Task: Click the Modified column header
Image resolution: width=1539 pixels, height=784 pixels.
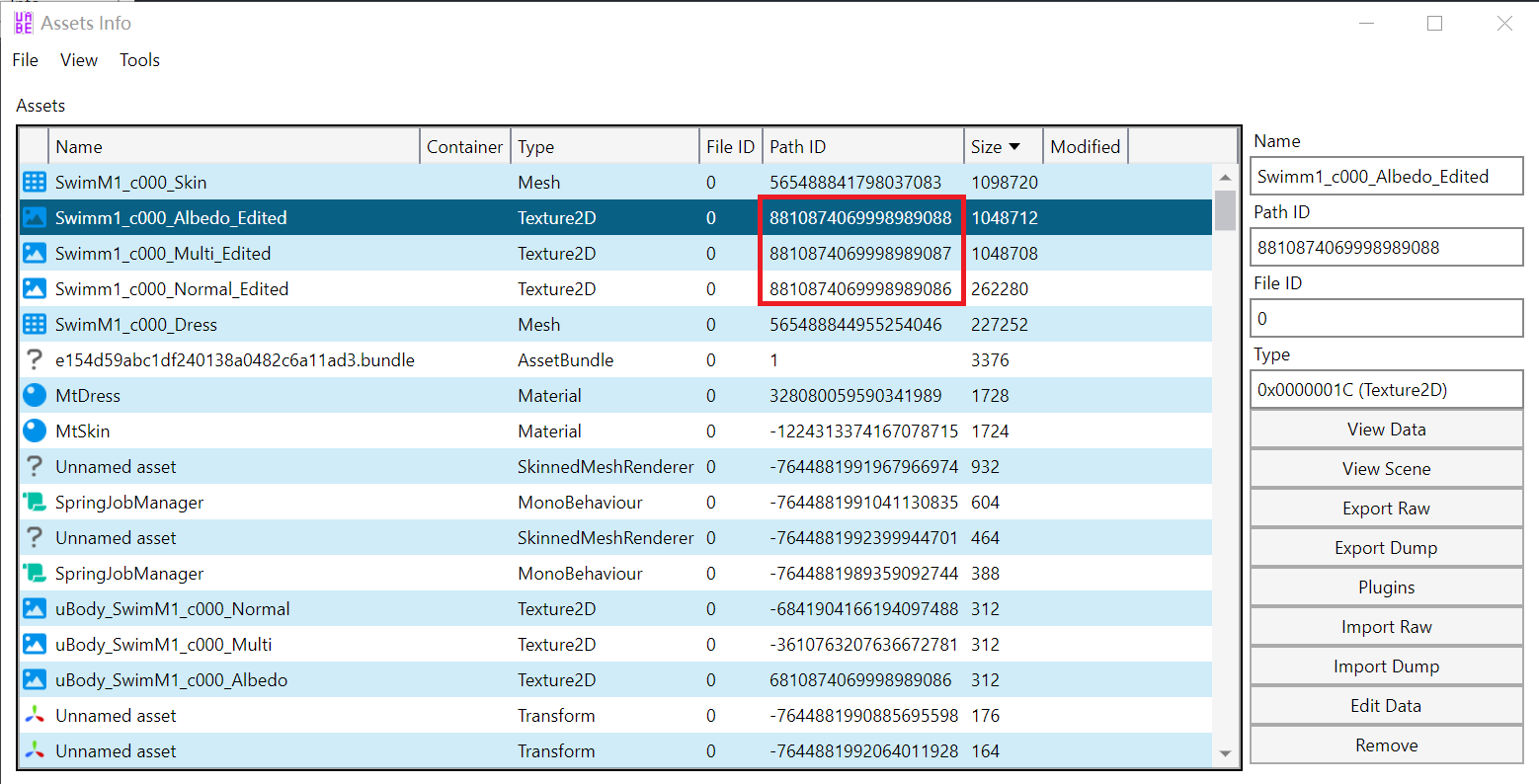Action: pyautogui.click(x=1086, y=146)
